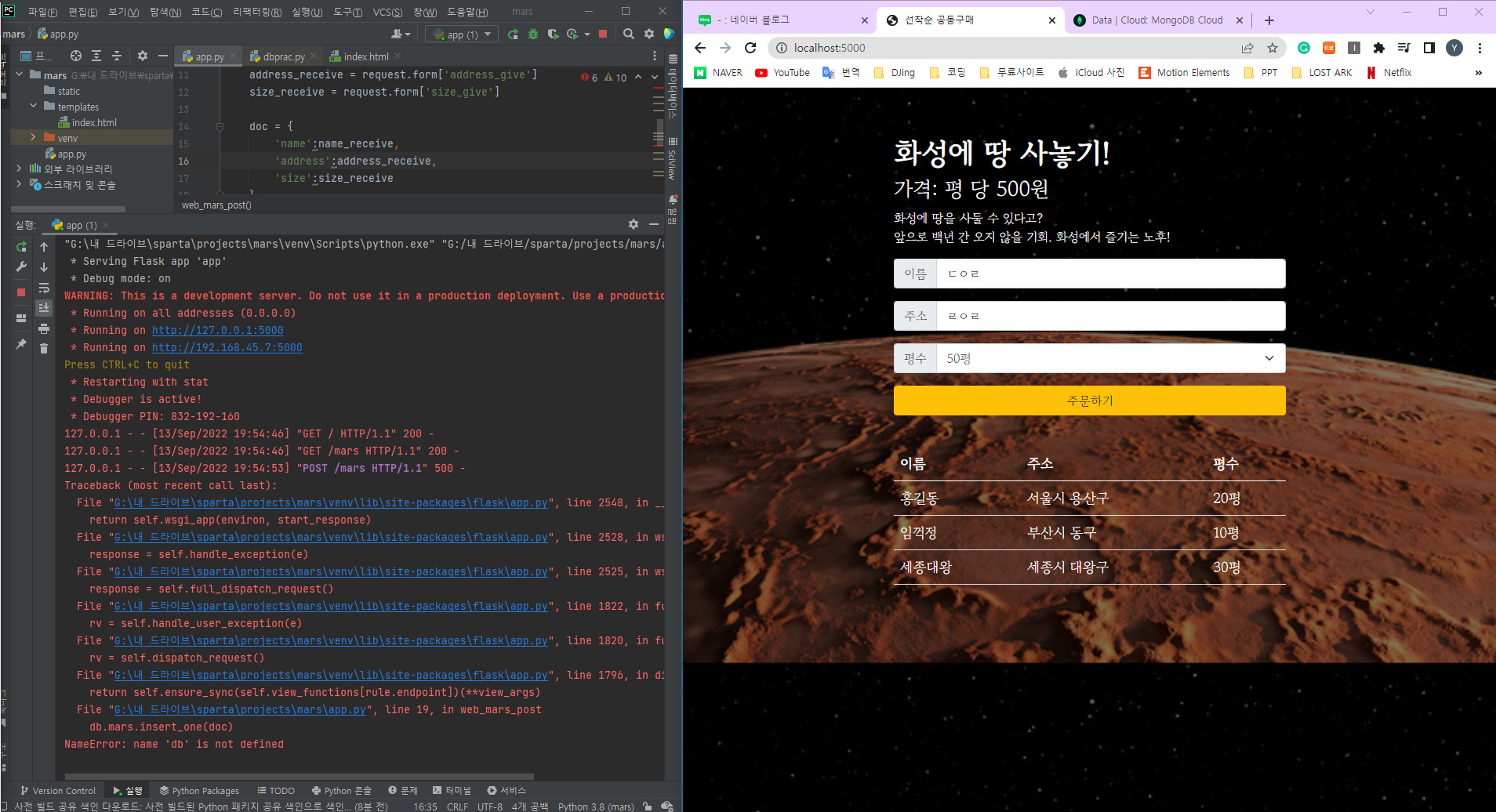Screen dimensions: 1496x812
Task: Start debugging with the bug icon
Action: tap(533, 34)
